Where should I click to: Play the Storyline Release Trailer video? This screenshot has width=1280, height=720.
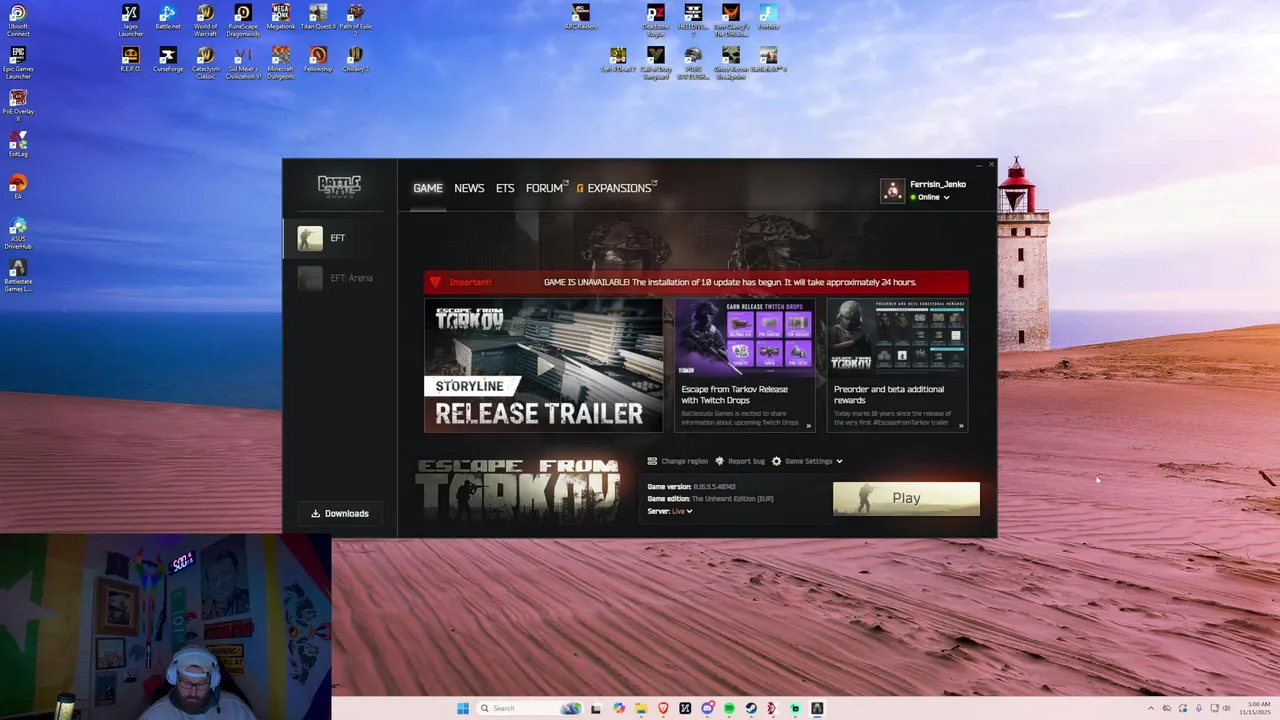[x=543, y=365]
